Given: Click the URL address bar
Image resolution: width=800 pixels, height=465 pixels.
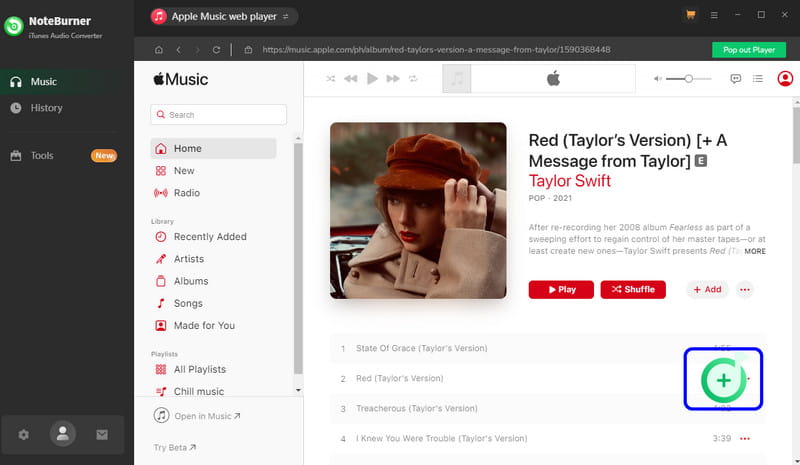Looking at the screenshot, I should pos(436,50).
